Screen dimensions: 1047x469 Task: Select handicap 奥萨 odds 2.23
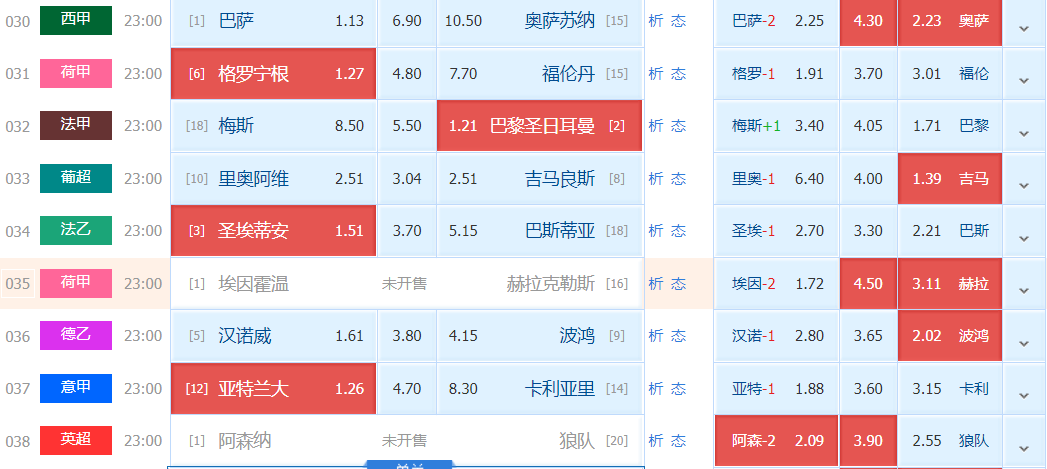coord(950,21)
